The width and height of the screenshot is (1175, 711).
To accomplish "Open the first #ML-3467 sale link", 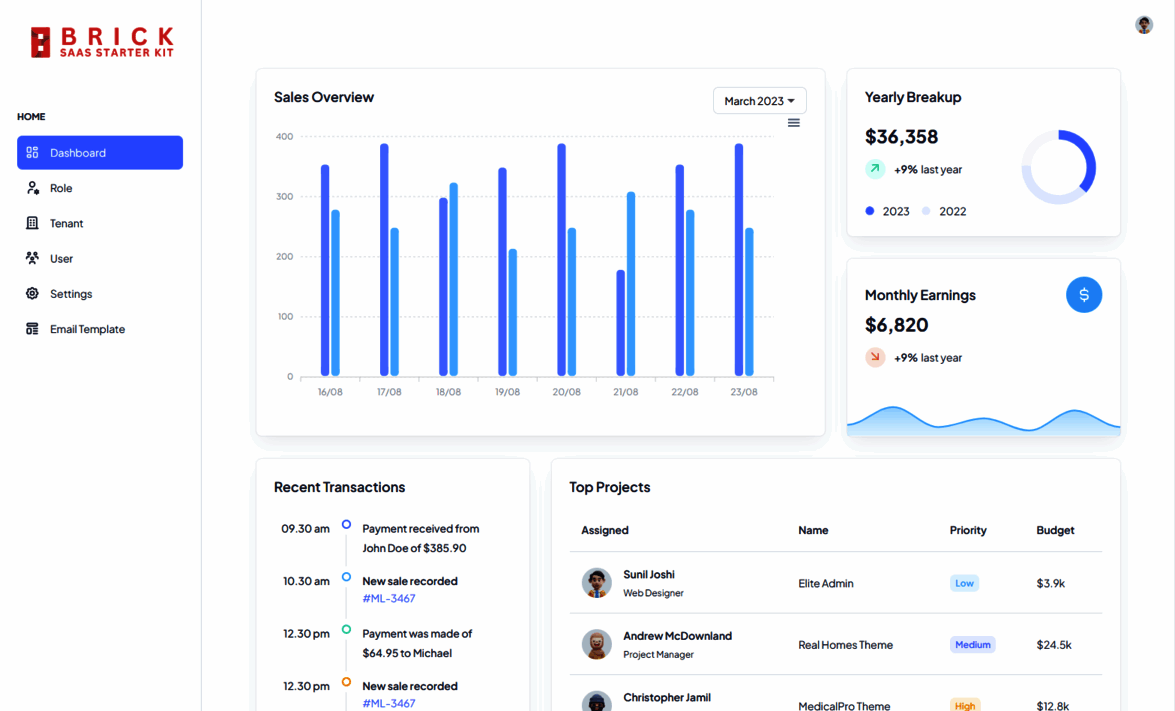I will pyautogui.click(x=389, y=599).
